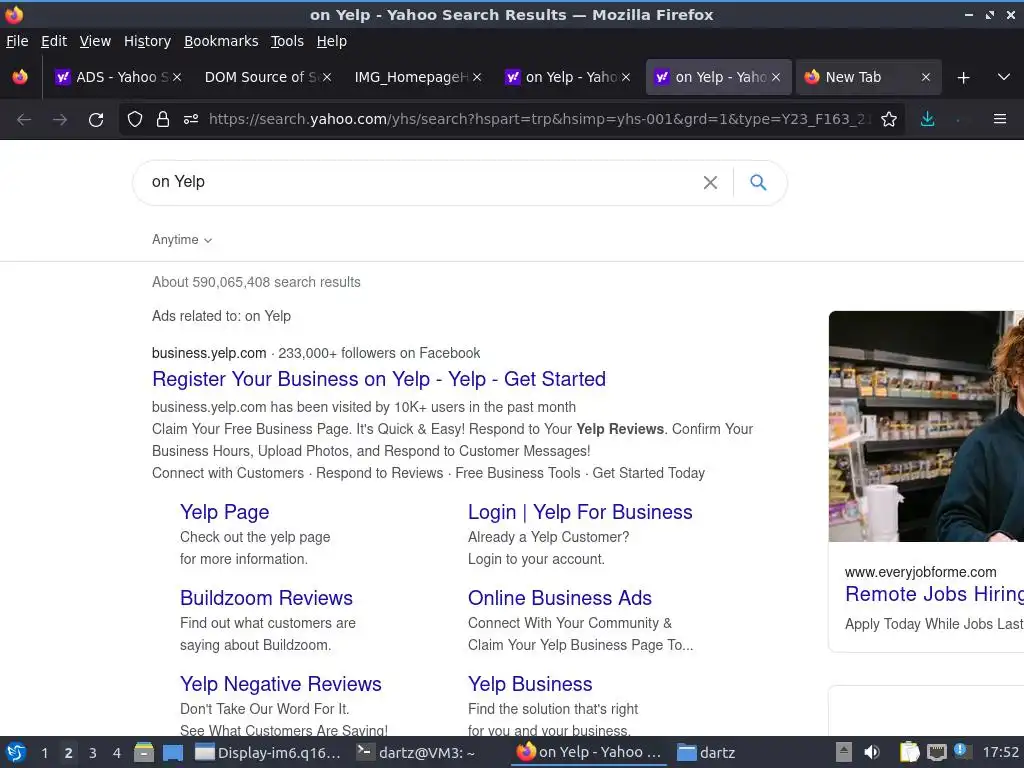View site security lock info
Viewport: 1024px width, 768px height.
click(163, 120)
